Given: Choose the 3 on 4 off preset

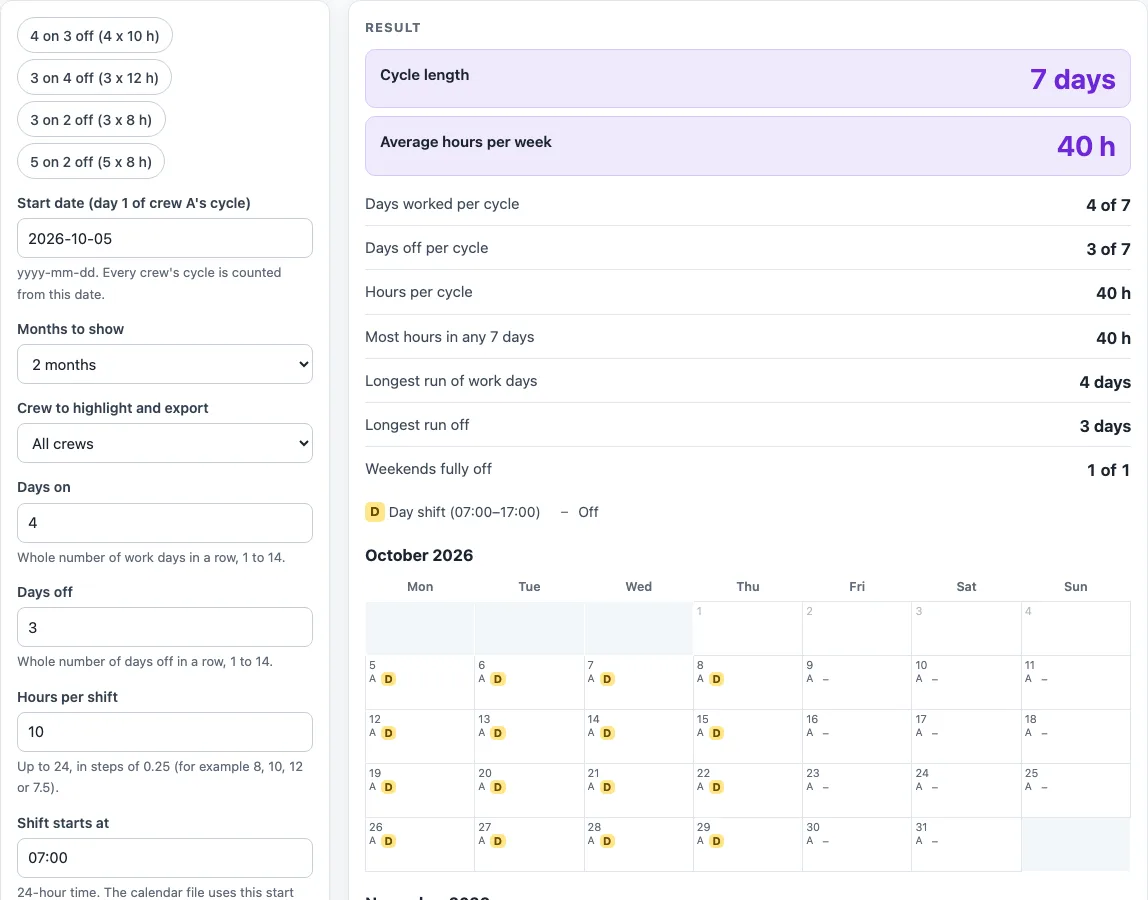Looking at the screenshot, I should click(x=94, y=78).
